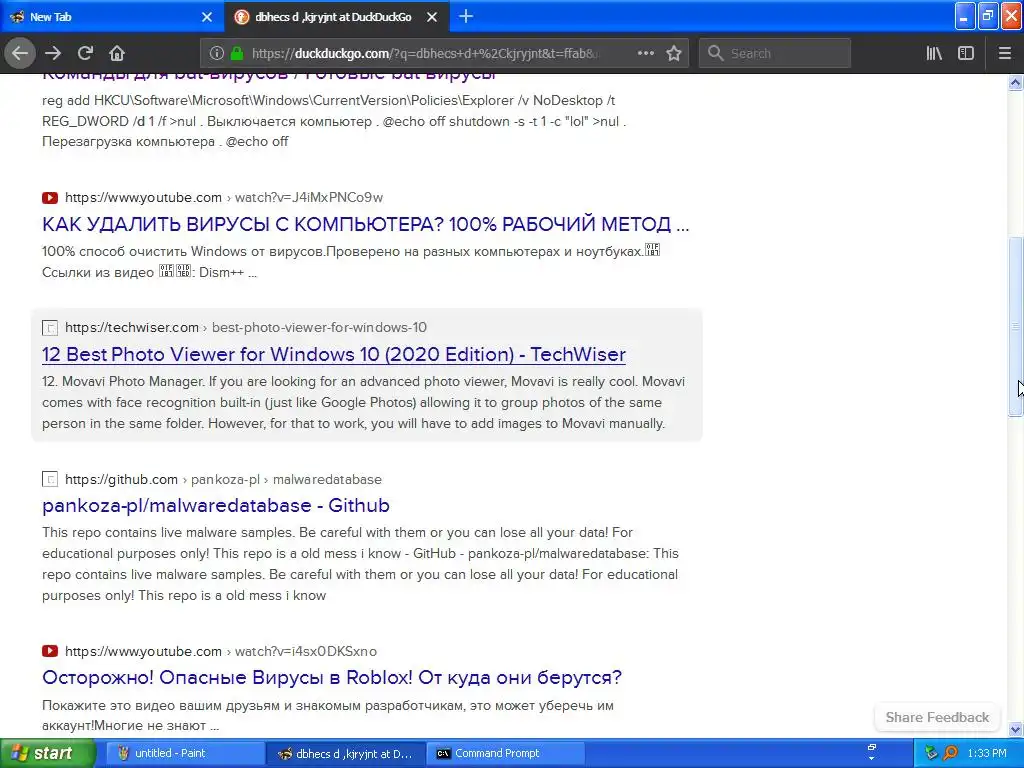Click the magnifier icon in Search box
Viewport: 1024px width, 768px height.
pos(715,54)
